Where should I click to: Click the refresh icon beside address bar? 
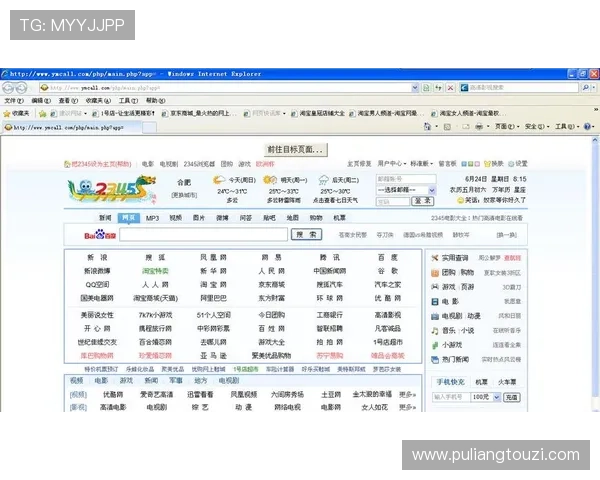coord(438,88)
